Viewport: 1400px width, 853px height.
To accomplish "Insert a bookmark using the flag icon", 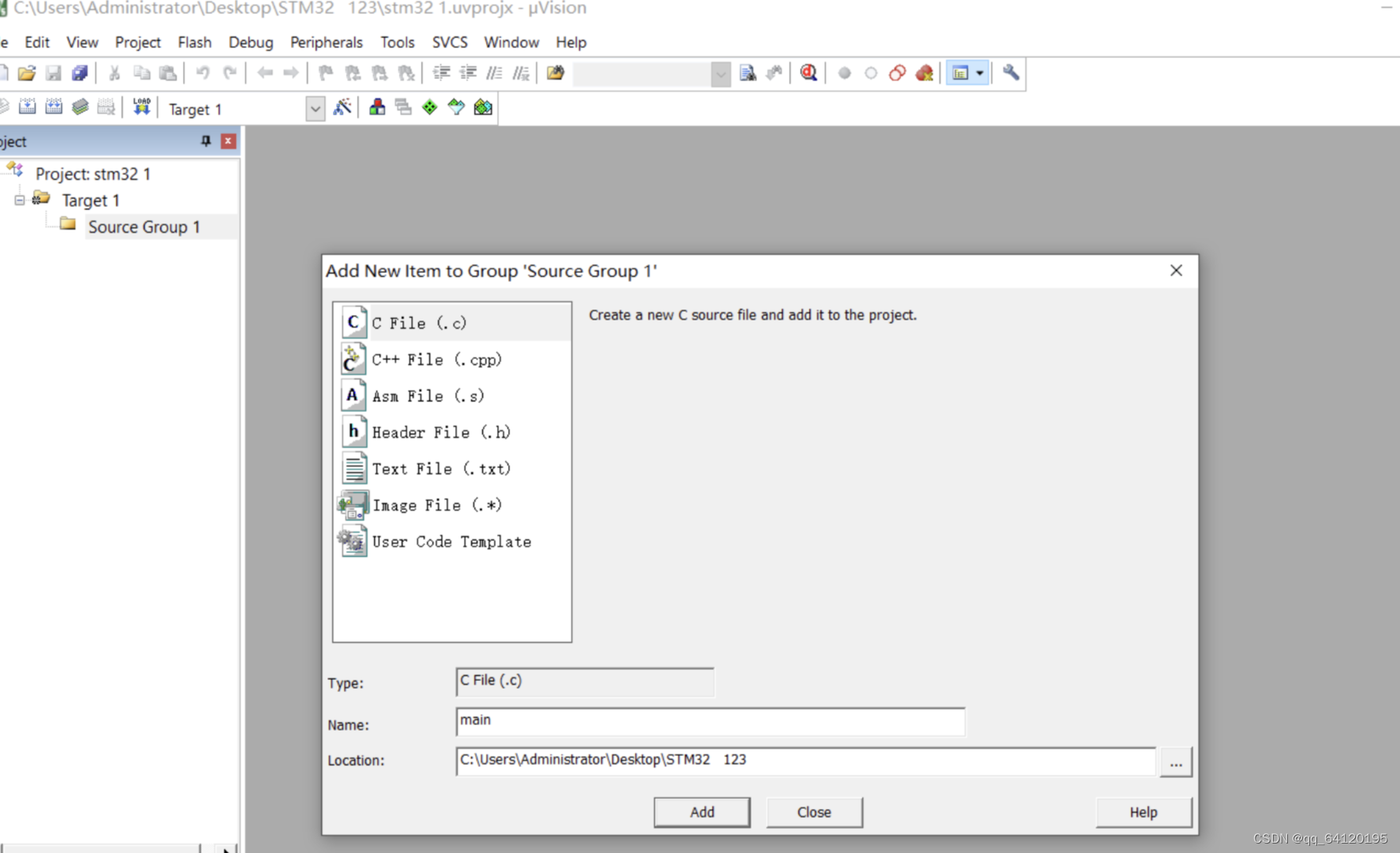I will (326, 73).
